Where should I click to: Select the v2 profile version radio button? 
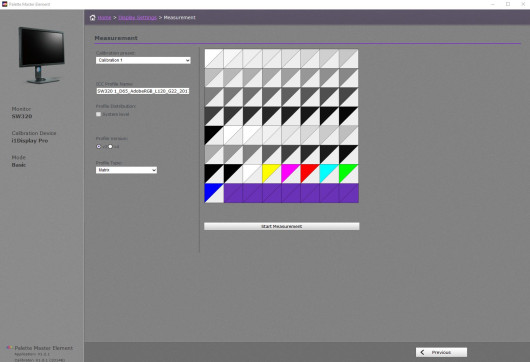tap(99, 147)
